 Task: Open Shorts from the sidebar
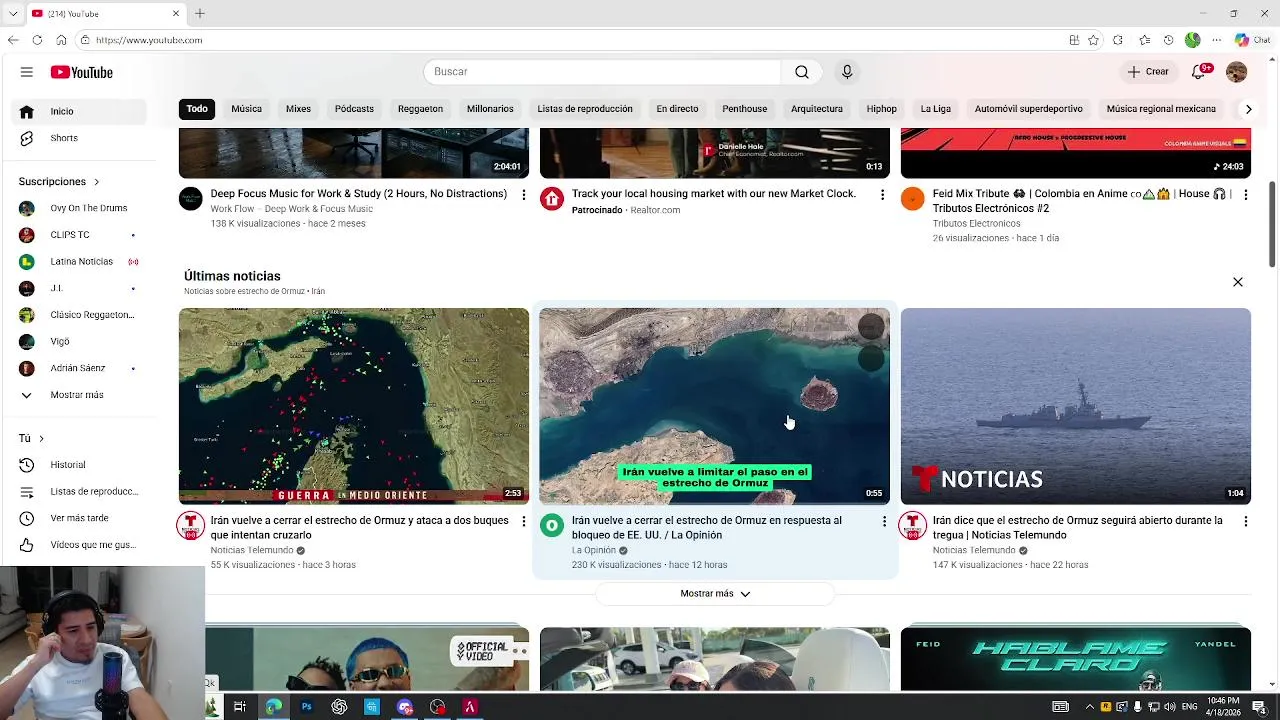pyautogui.click(x=78, y=138)
